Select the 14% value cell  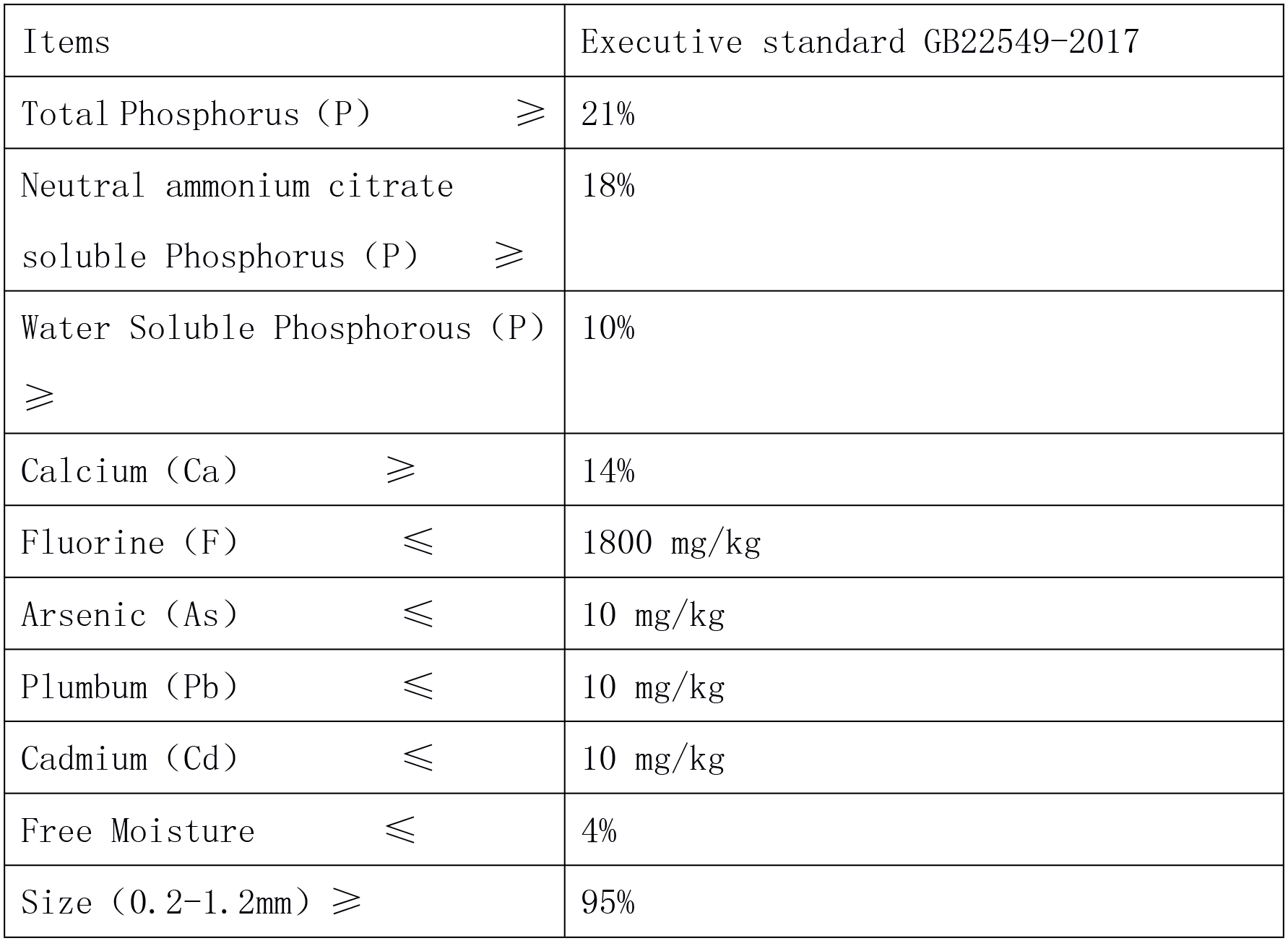point(608,471)
